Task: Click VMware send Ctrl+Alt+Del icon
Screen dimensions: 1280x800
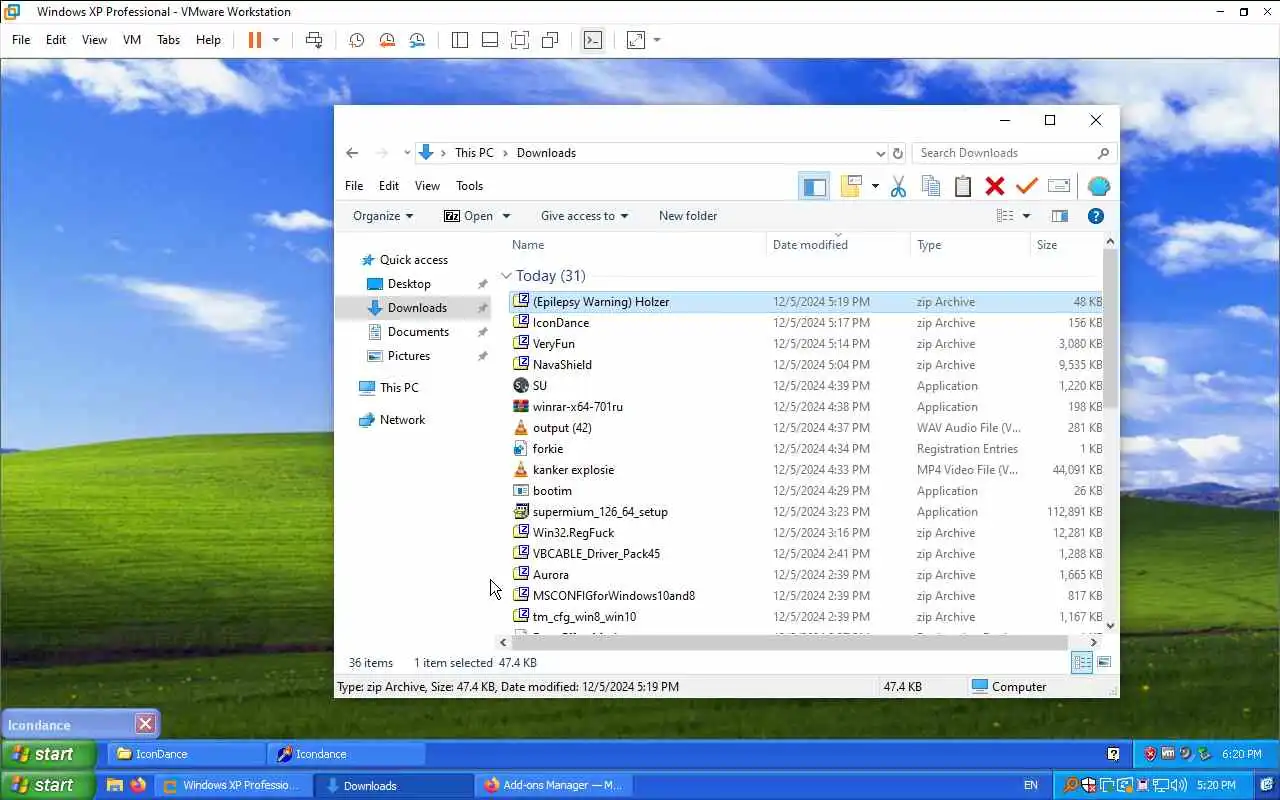Action: [x=314, y=40]
